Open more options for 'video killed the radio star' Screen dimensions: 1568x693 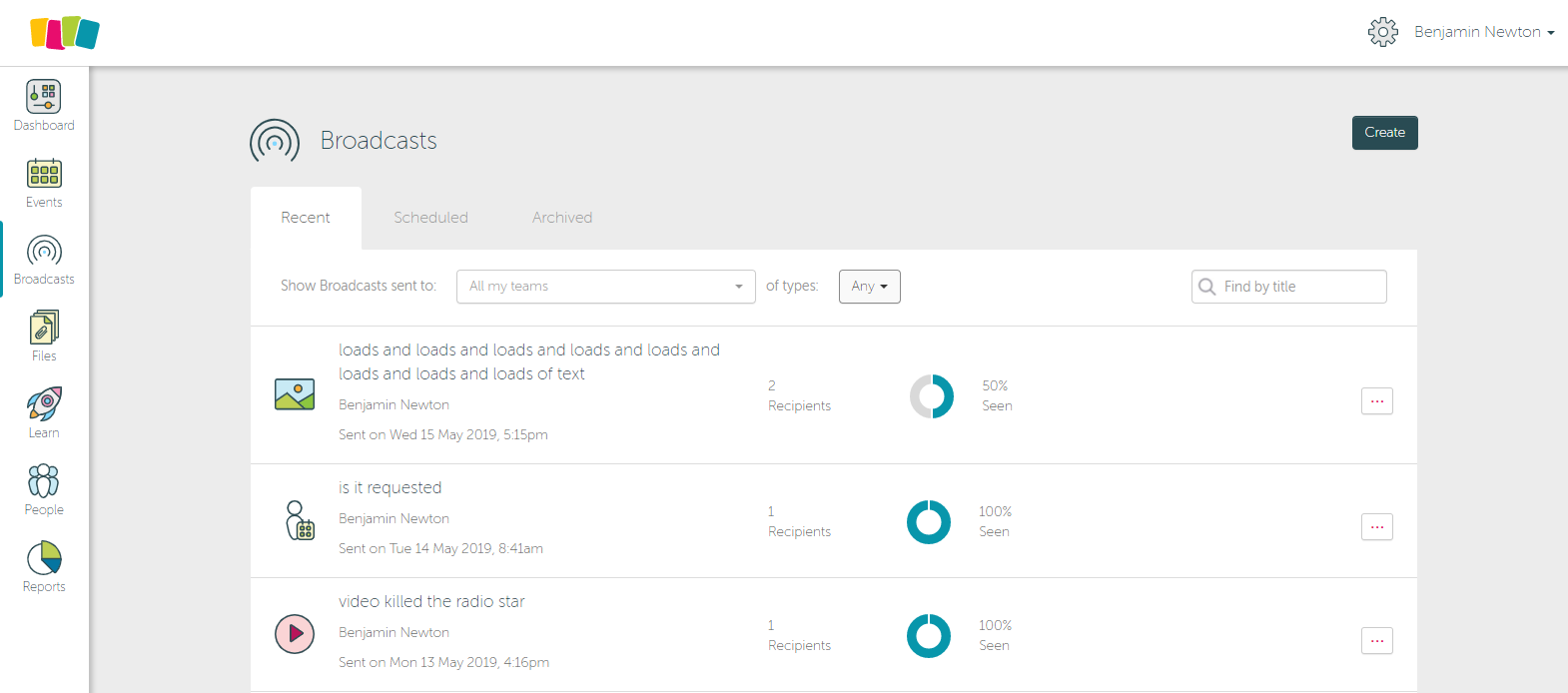pos(1377,641)
